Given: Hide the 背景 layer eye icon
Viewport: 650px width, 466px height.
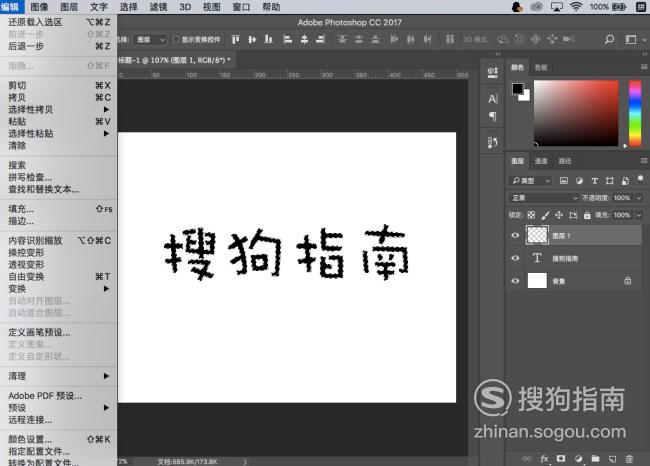Looking at the screenshot, I should (515, 281).
